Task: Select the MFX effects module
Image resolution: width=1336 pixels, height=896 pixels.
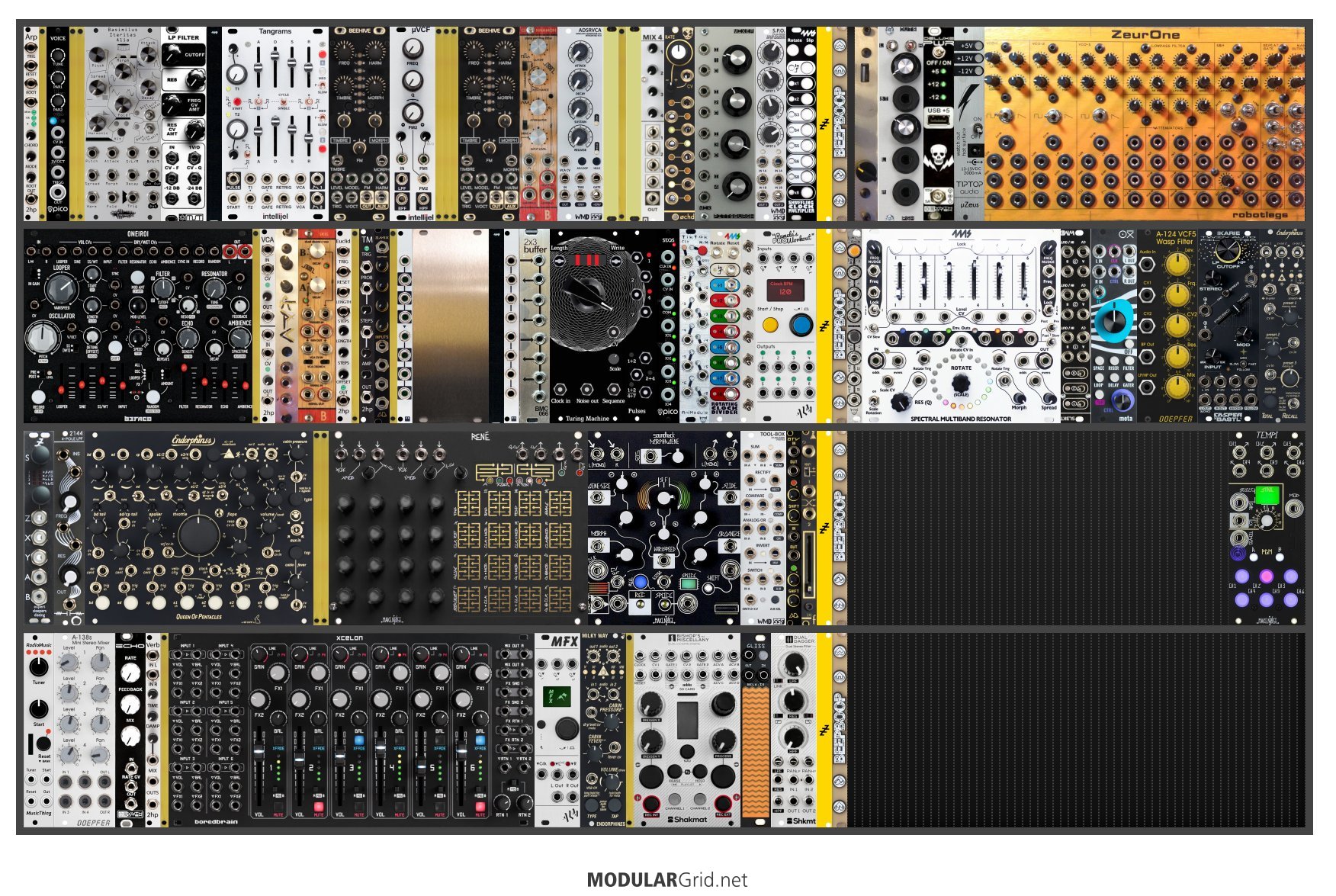Action: tap(557, 730)
